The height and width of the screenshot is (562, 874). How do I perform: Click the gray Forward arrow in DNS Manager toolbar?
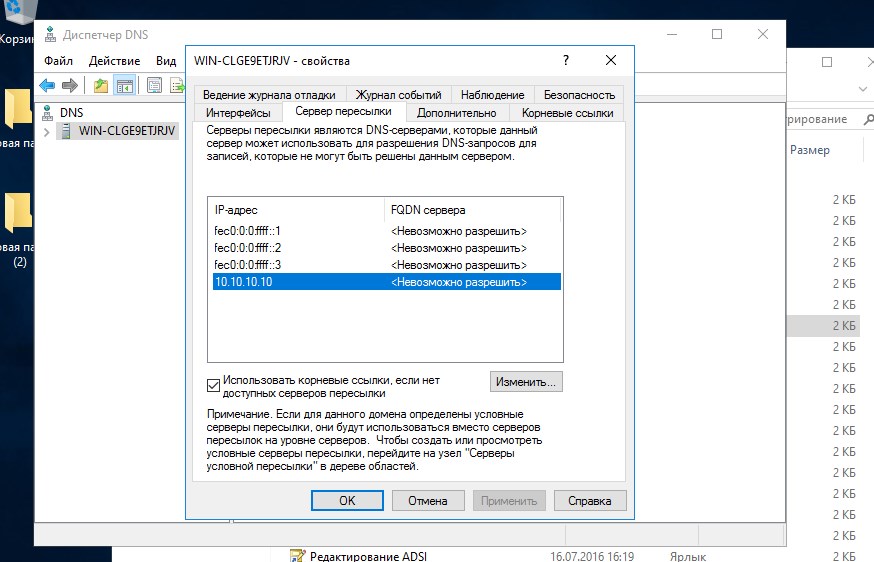pos(70,85)
